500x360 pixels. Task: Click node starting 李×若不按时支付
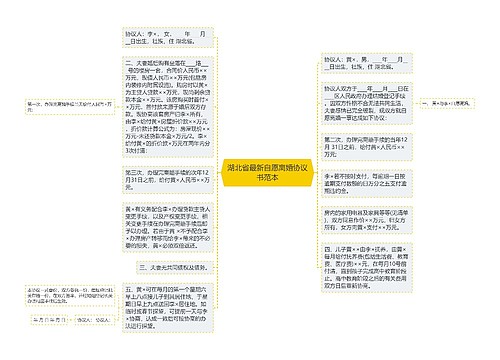(x=367, y=183)
